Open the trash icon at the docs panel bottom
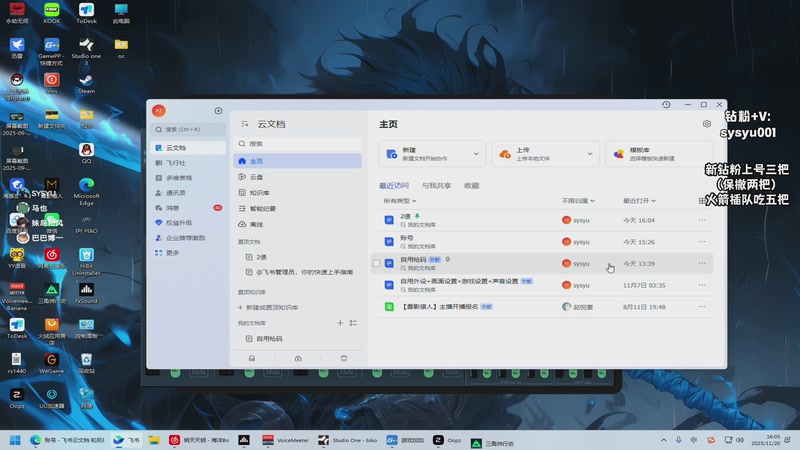 pos(344,358)
